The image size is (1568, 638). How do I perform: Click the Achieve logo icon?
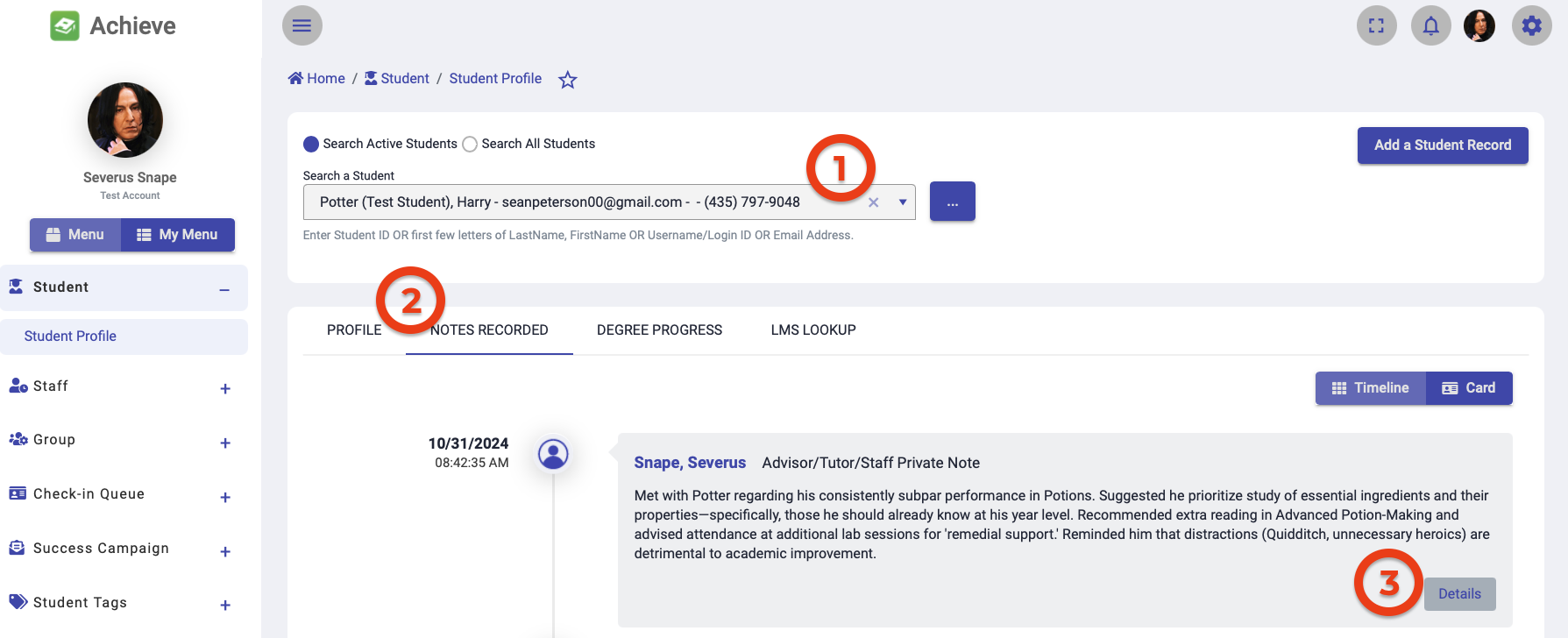click(65, 26)
